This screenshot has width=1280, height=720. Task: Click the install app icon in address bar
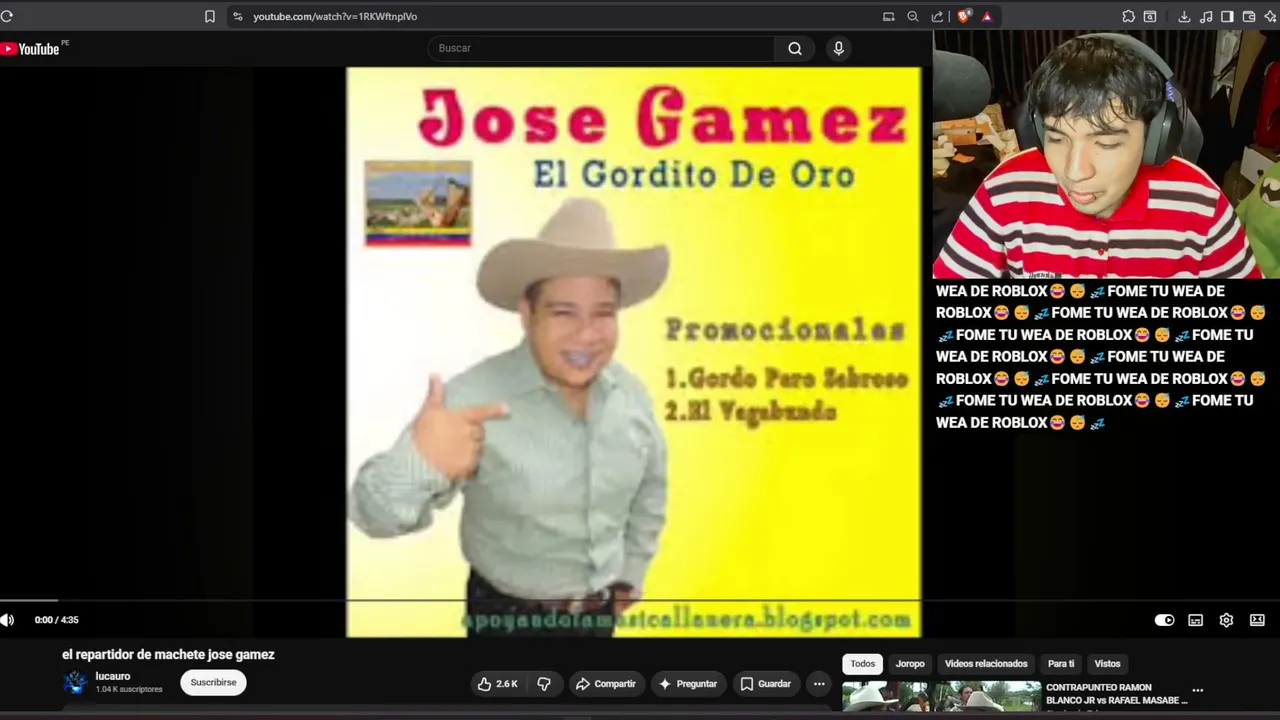click(x=888, y=16)
